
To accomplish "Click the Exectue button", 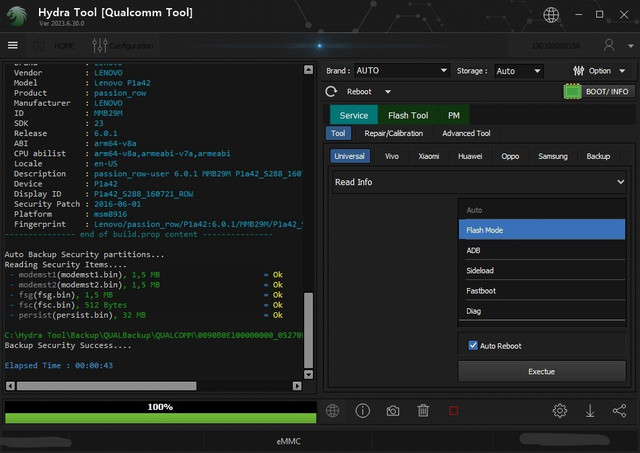I will 542,371.
